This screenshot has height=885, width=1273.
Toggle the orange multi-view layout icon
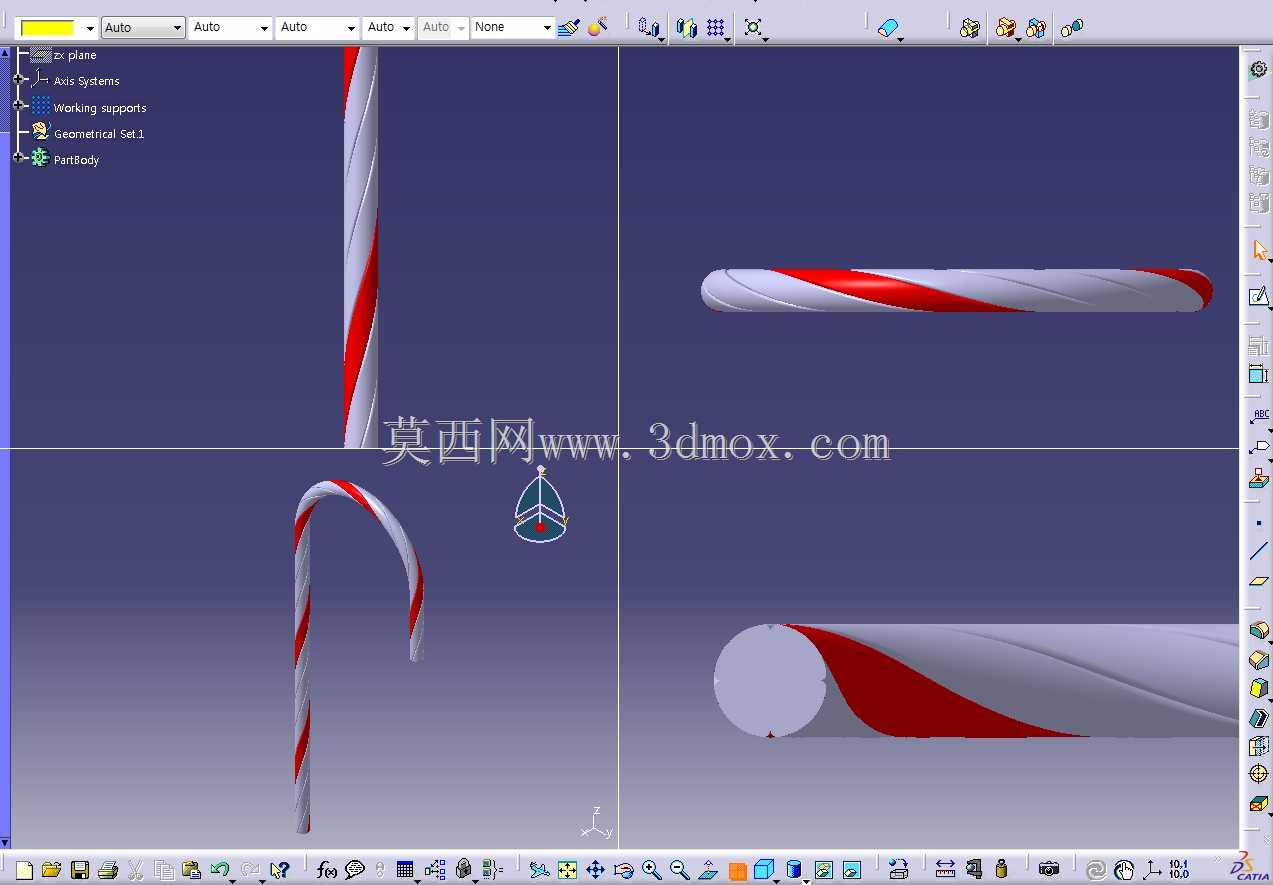[x=737, y=871]
